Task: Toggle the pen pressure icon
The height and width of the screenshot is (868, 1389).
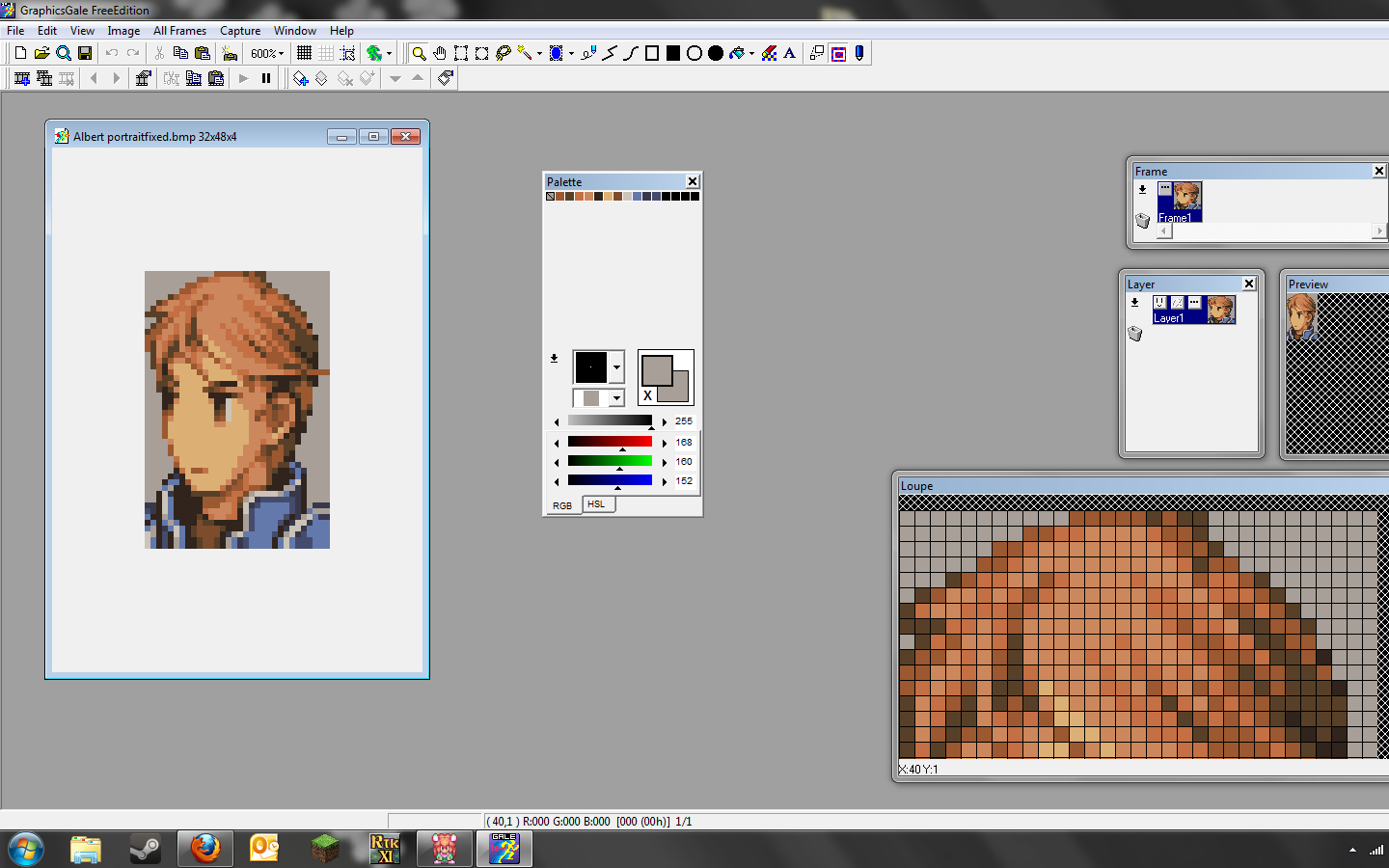Action: (x=859, y=53)
